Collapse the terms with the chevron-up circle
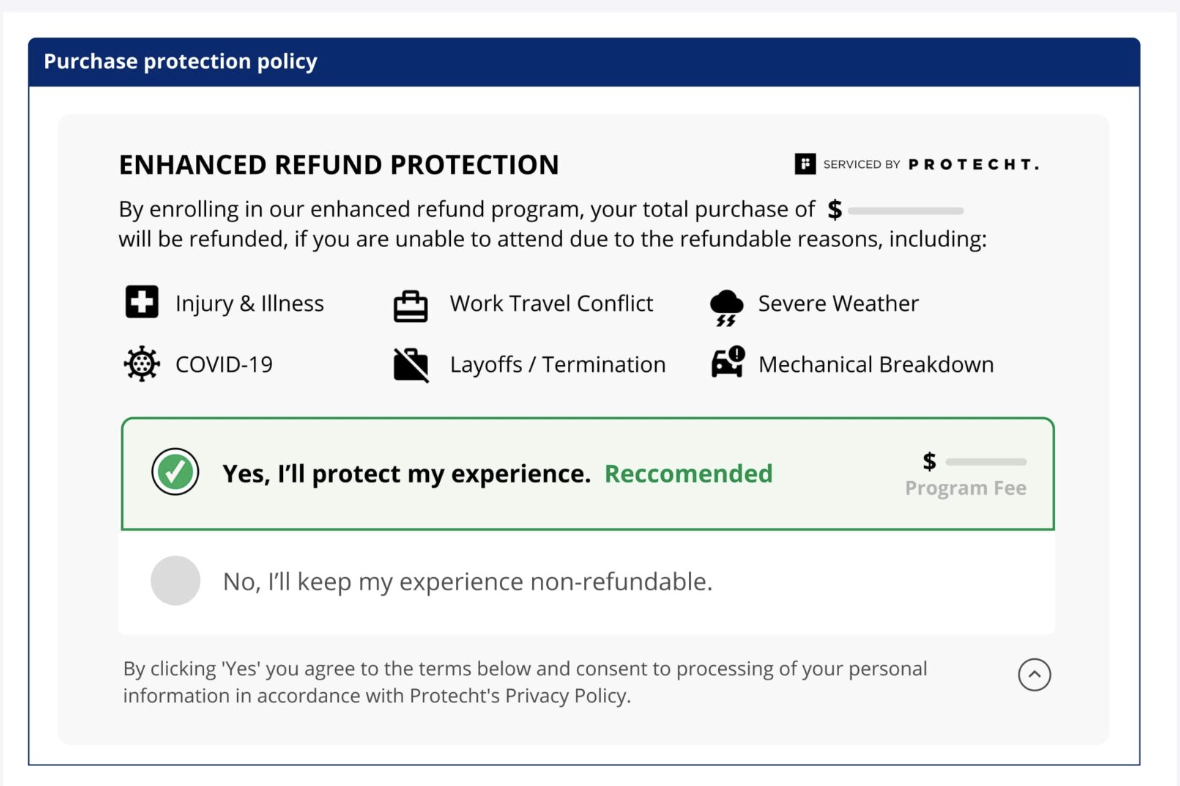 [x=1034, y=676]
